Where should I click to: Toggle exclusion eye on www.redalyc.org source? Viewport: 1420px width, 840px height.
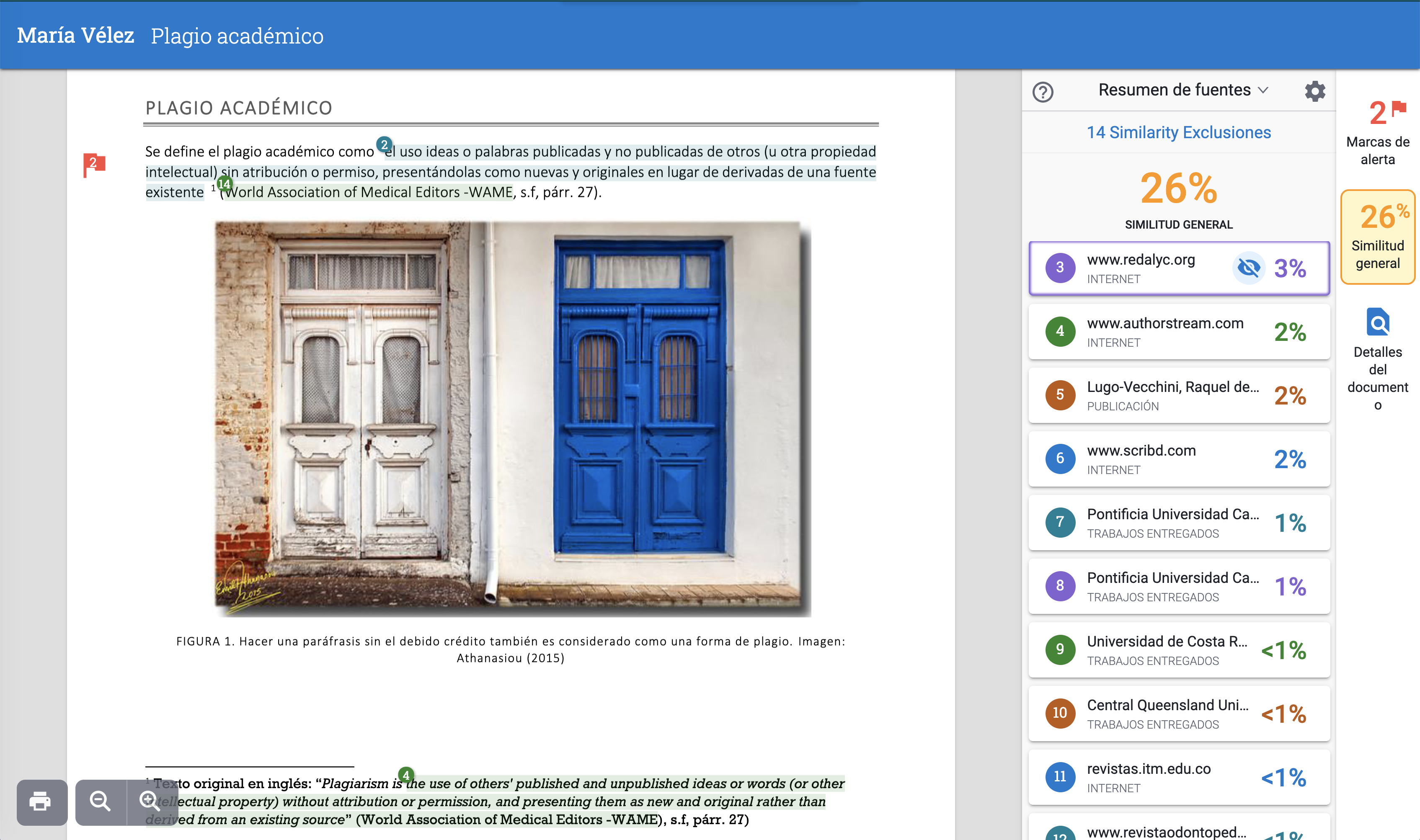[1248, 268]
